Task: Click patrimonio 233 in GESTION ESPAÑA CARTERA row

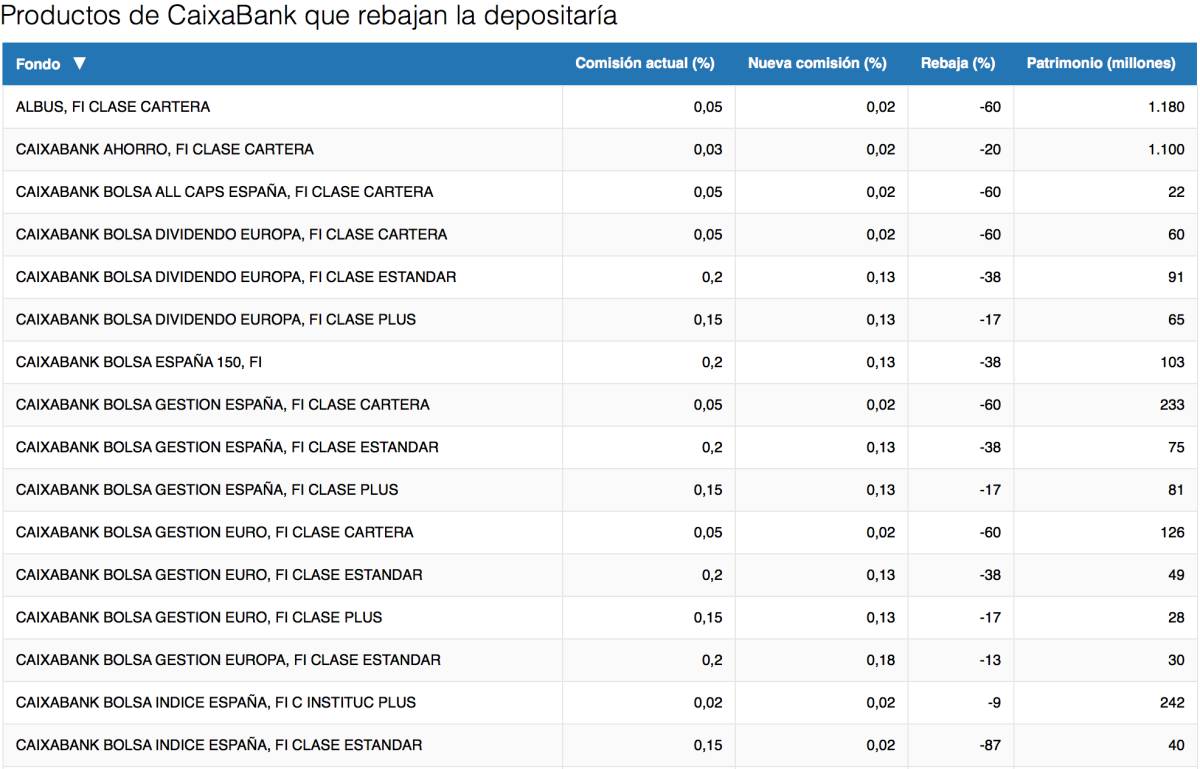Action: [1172, 405]
